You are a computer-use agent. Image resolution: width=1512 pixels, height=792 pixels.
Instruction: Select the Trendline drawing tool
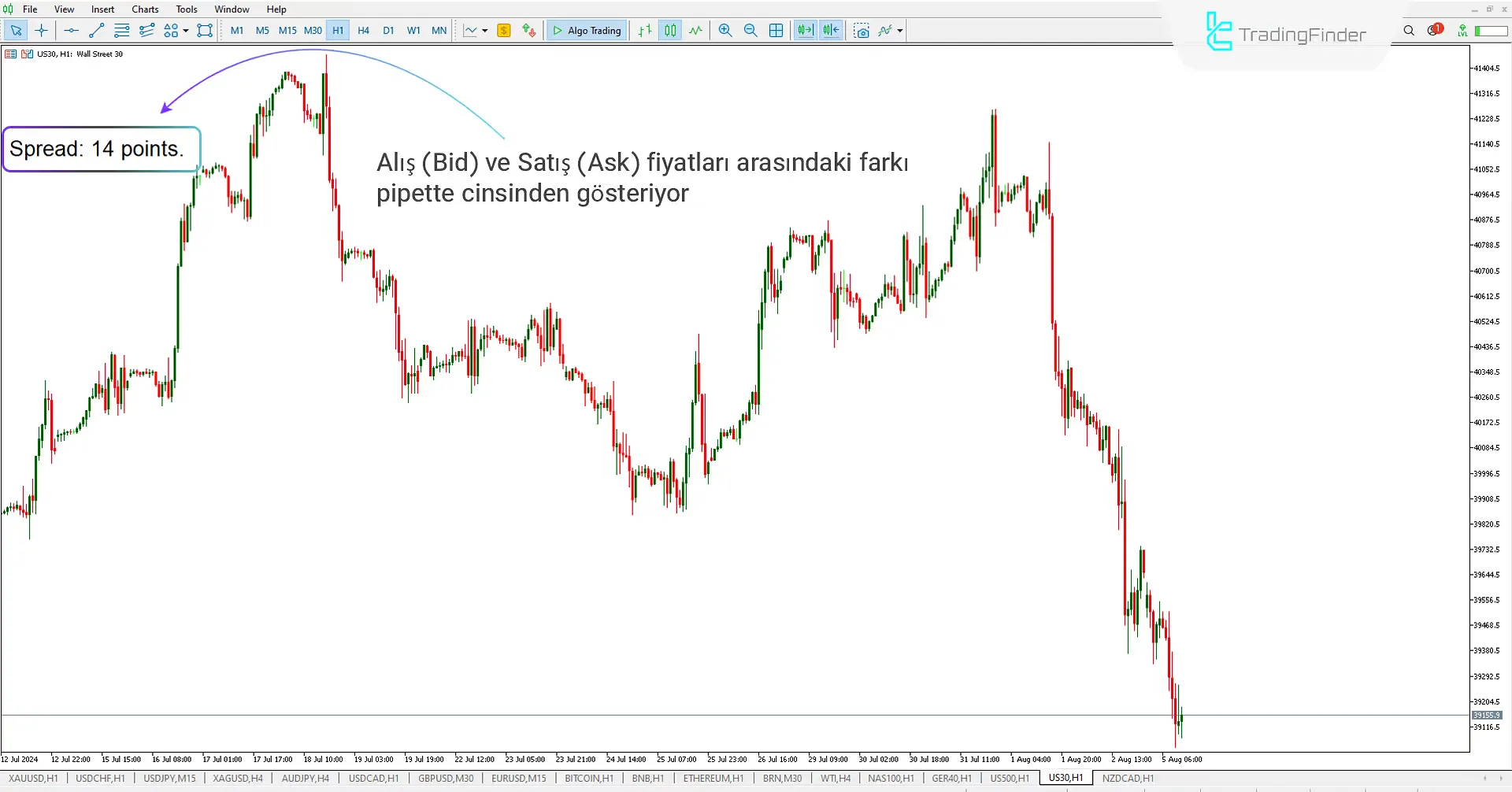pos(96,30)
